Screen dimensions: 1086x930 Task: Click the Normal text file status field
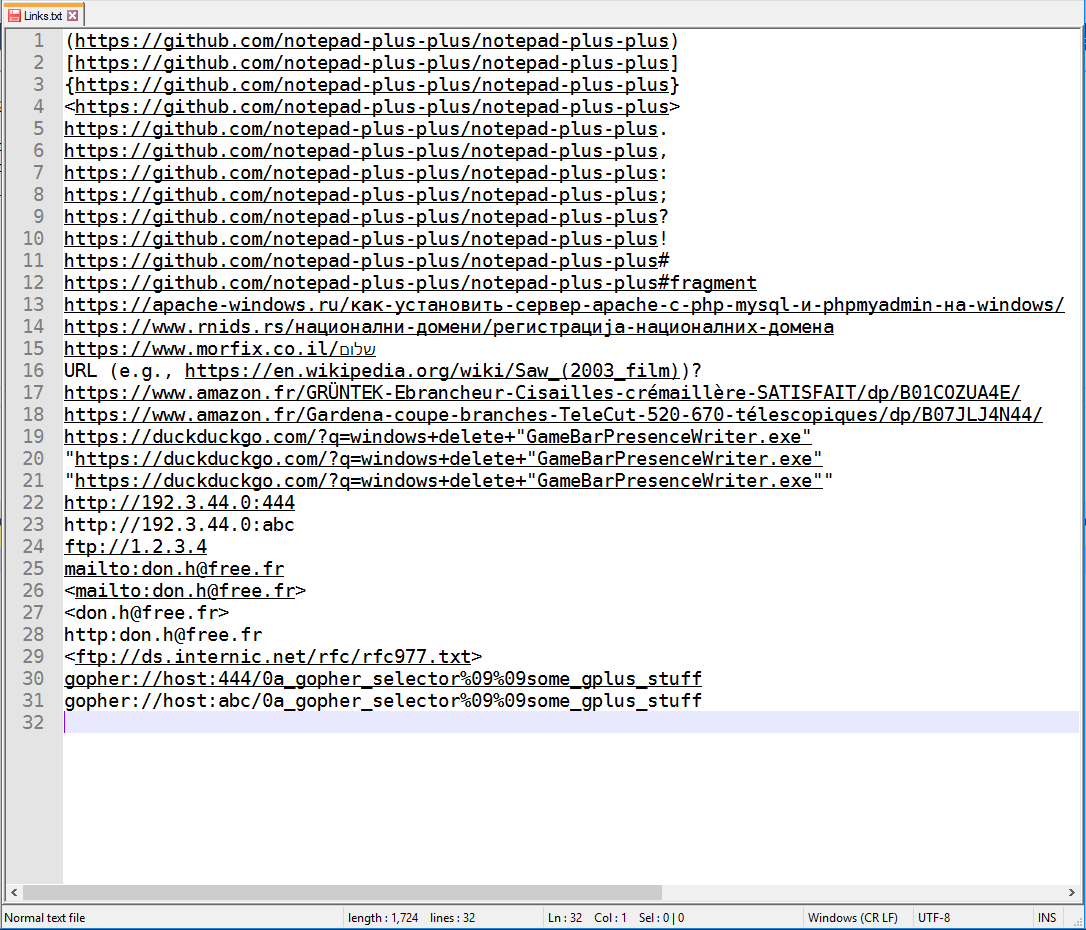tap(45, 918)
